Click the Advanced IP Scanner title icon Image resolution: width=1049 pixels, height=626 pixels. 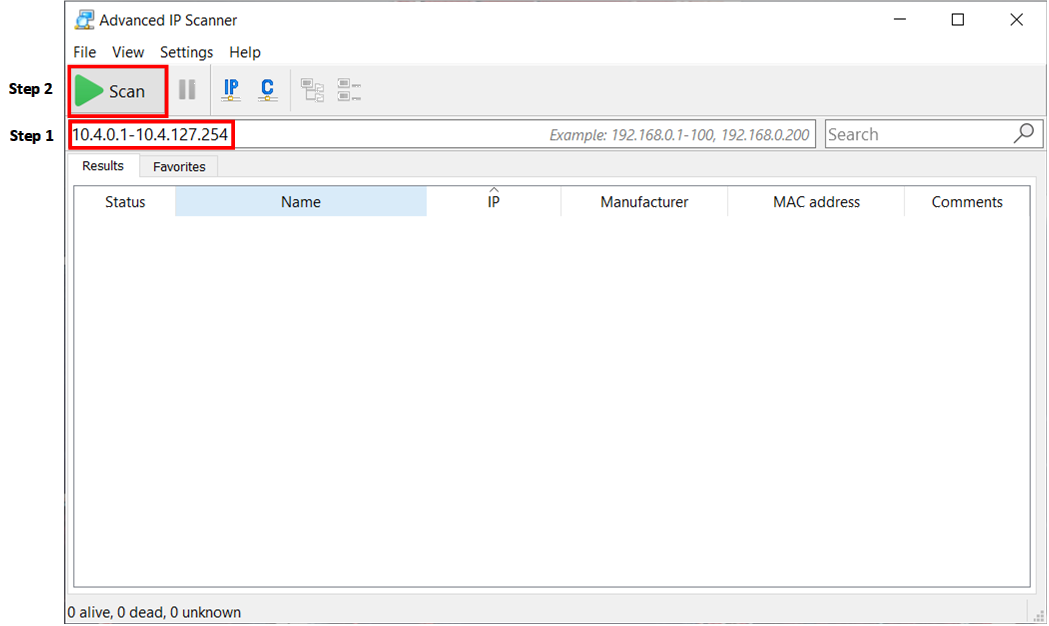click(x=84, y=20)
